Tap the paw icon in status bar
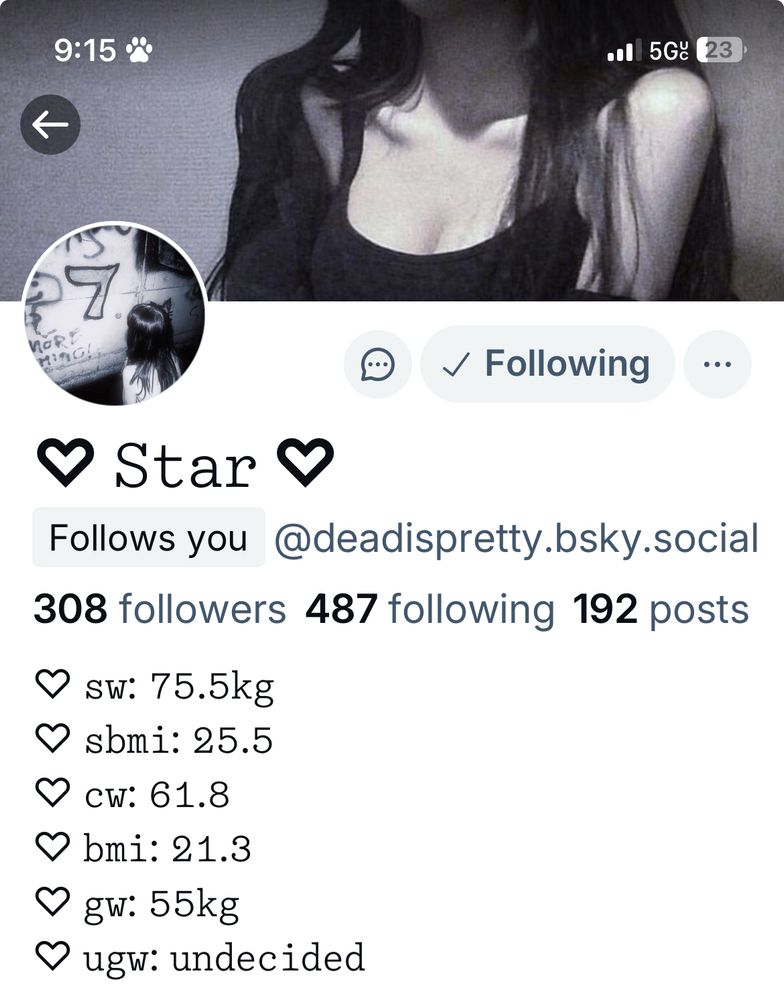 (x=139, y=50)
